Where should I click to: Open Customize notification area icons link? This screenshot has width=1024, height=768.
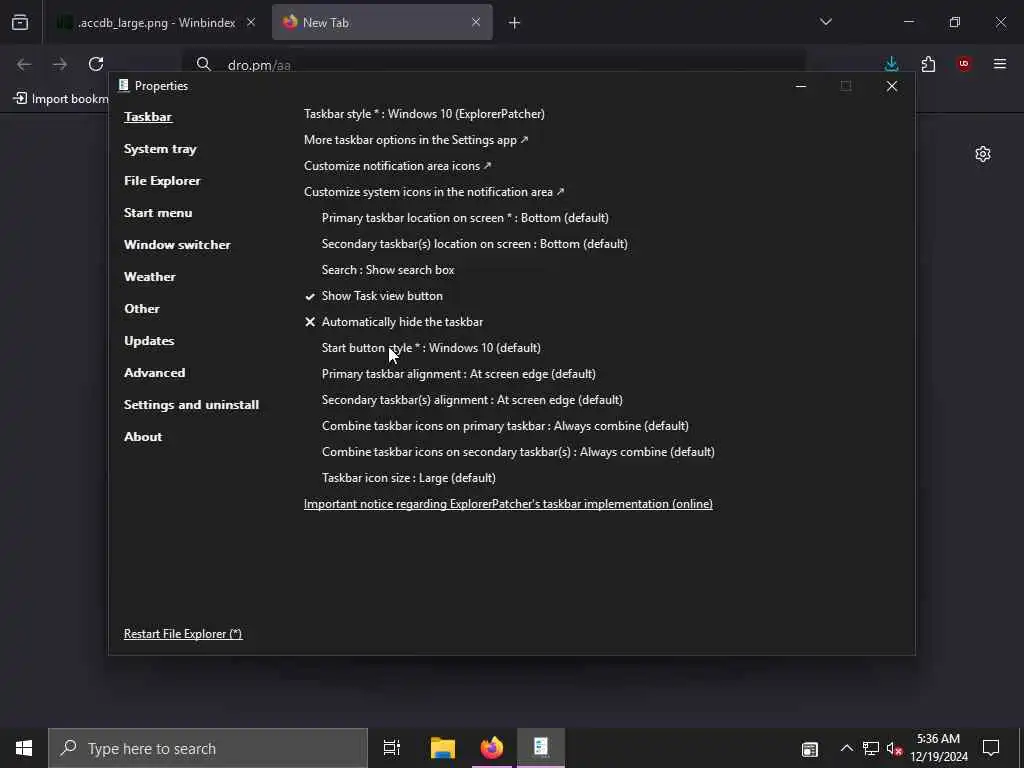pos(398,166)
